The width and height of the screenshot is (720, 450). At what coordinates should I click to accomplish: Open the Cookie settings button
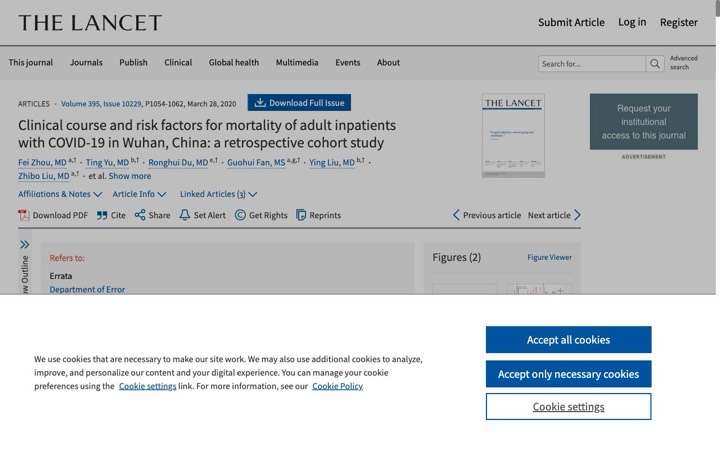pos(568,407)
